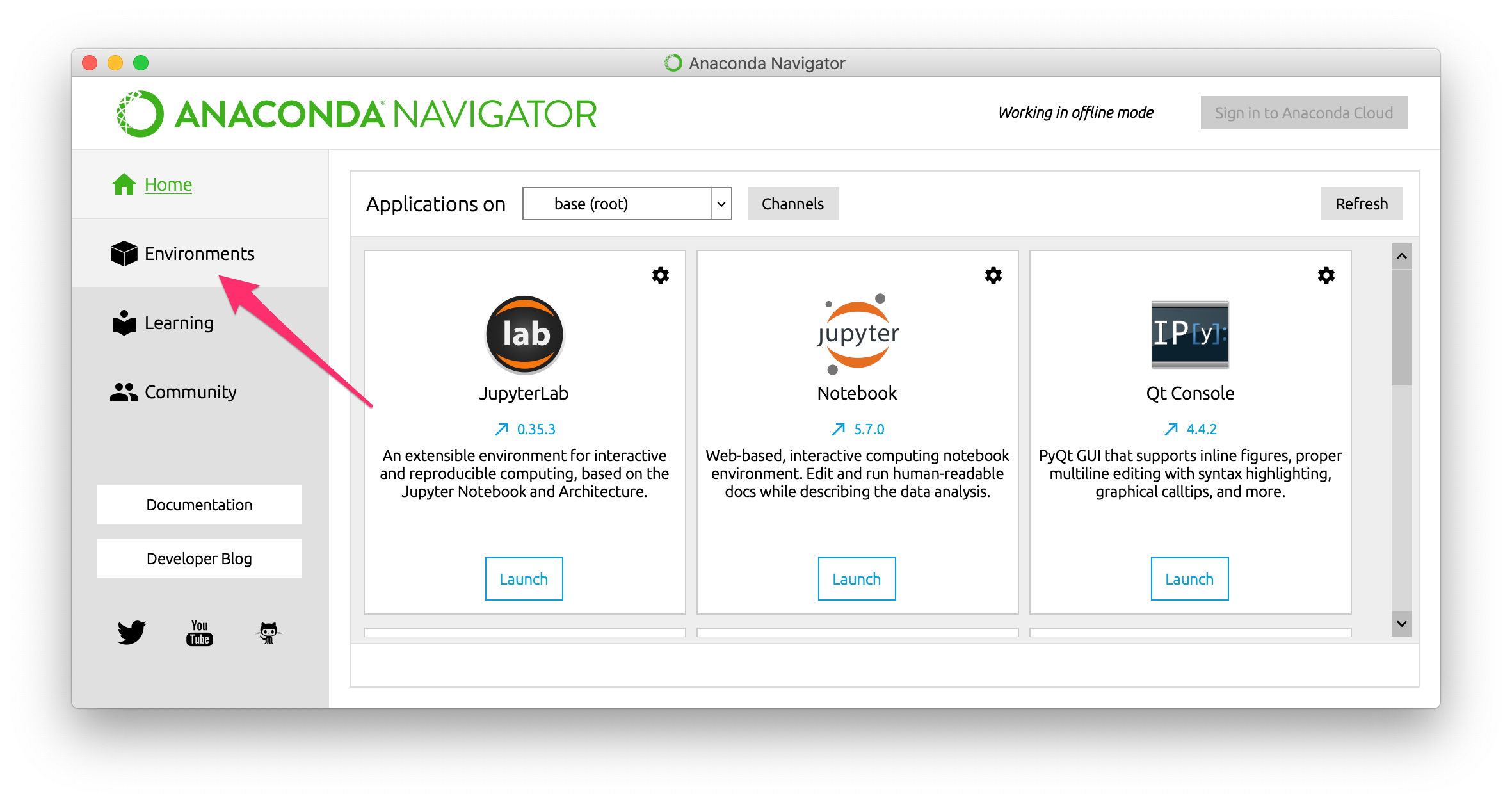
Task: Click the Jupyter Notebook logo
Action: [857, 334]
